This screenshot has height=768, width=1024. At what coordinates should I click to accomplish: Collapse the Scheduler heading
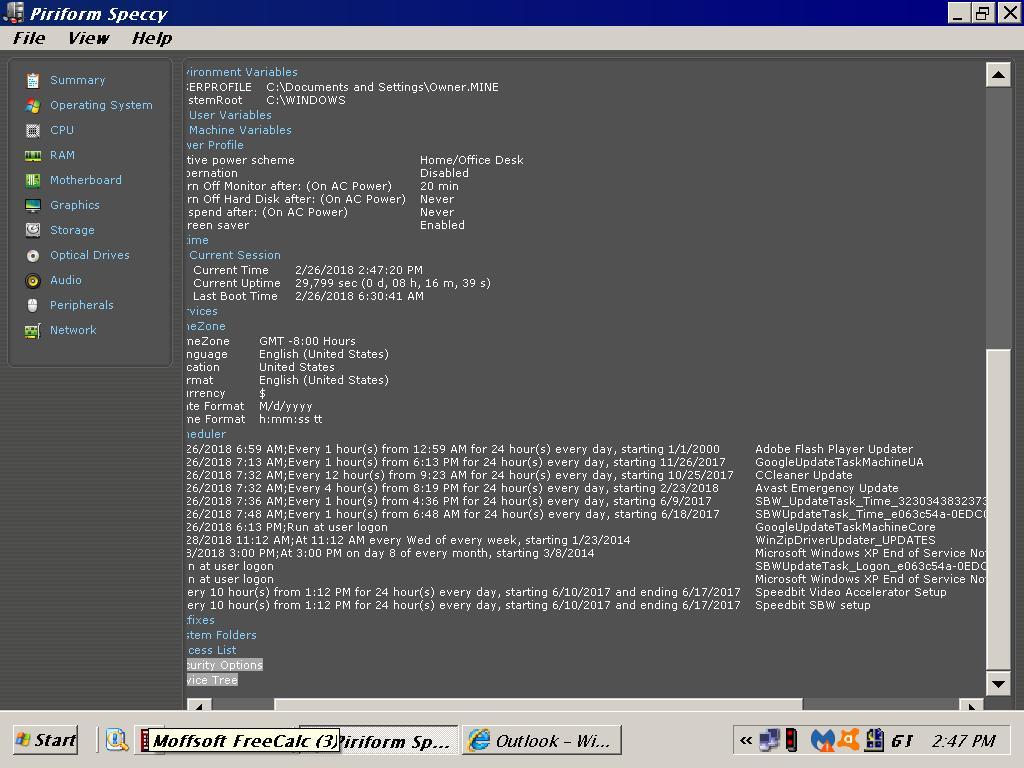pos(206,434)
